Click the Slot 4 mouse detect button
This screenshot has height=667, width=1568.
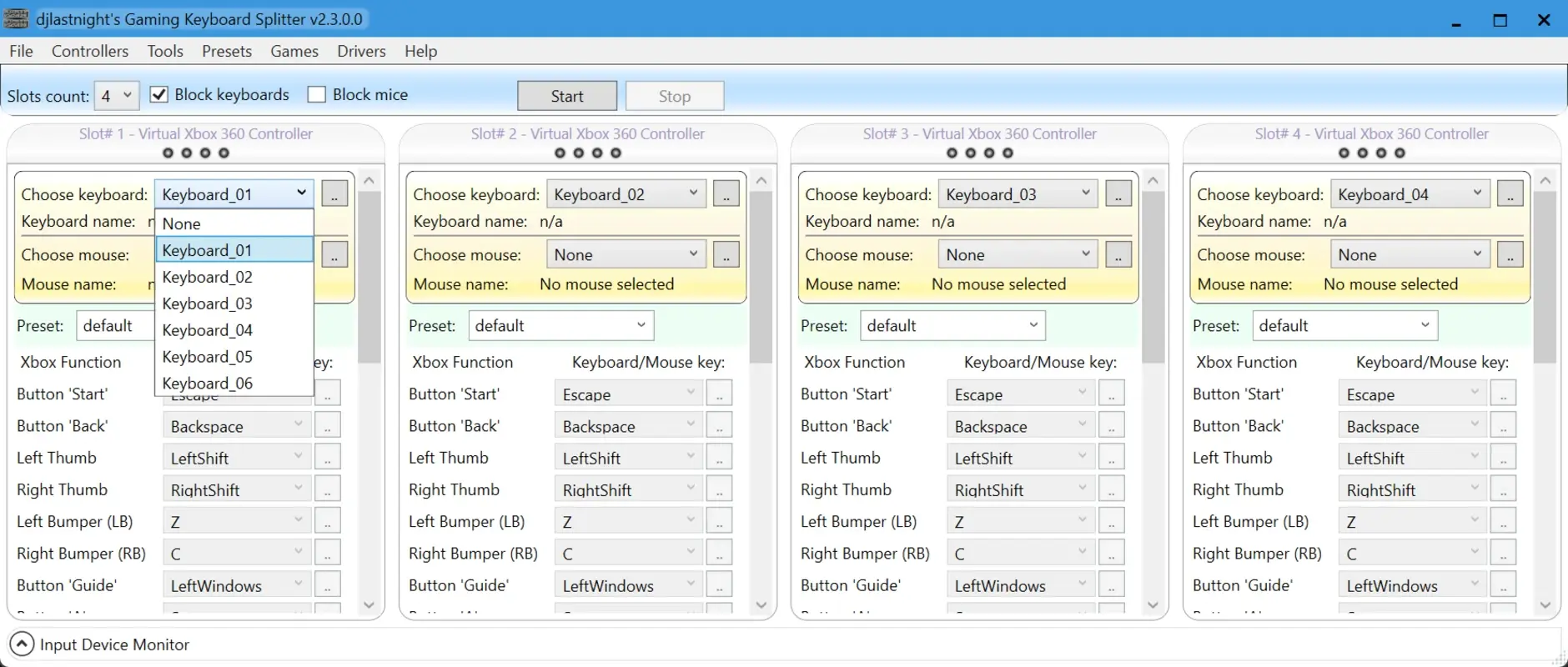(1510, 253)
